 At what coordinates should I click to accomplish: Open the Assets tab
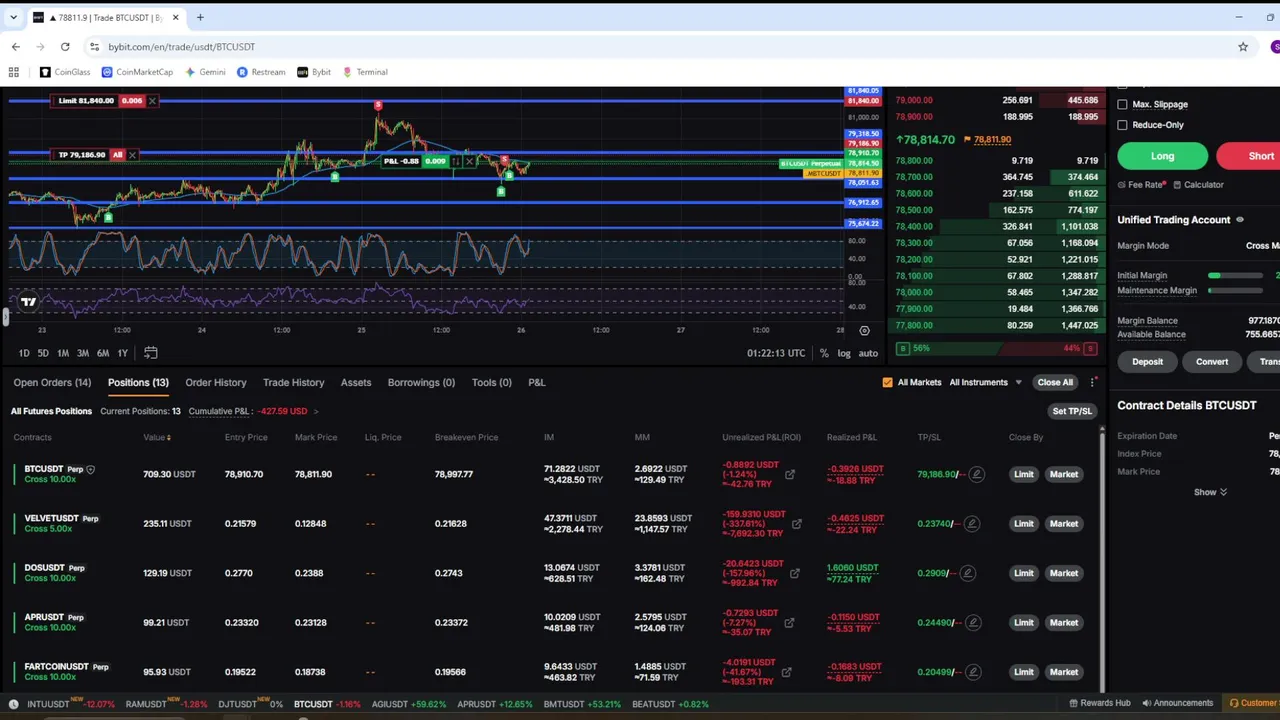tap(356, 382)
